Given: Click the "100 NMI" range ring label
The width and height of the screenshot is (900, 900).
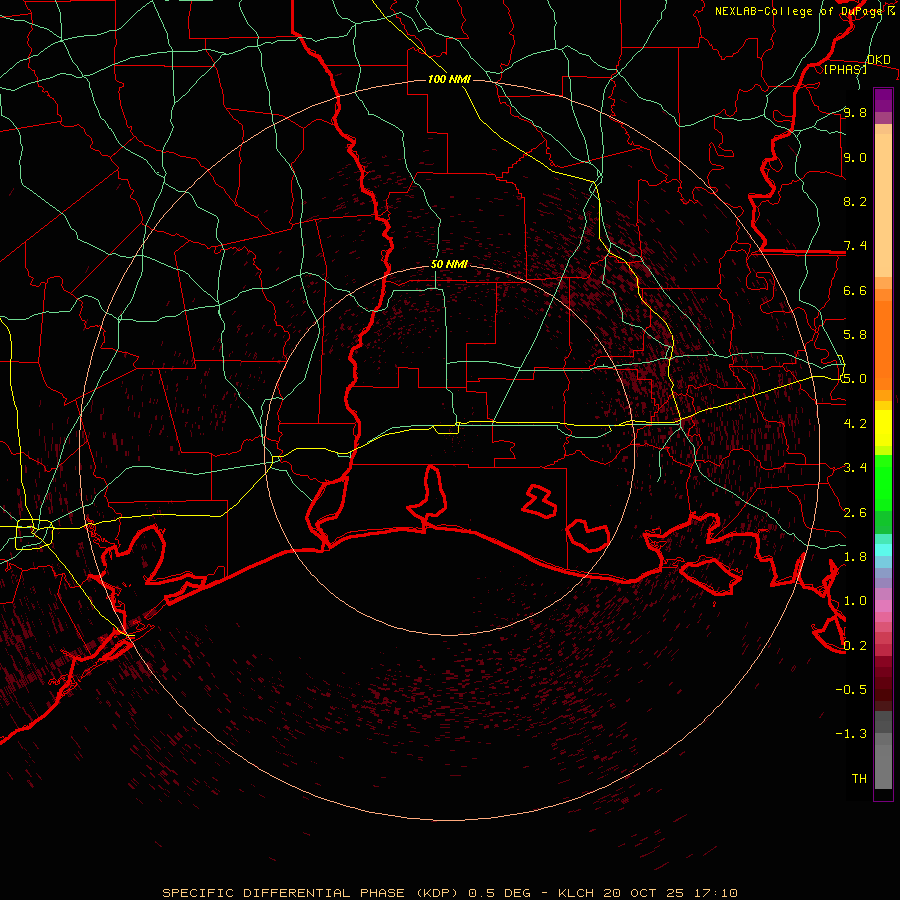Looking at the screenshot, I should (449, 79).
